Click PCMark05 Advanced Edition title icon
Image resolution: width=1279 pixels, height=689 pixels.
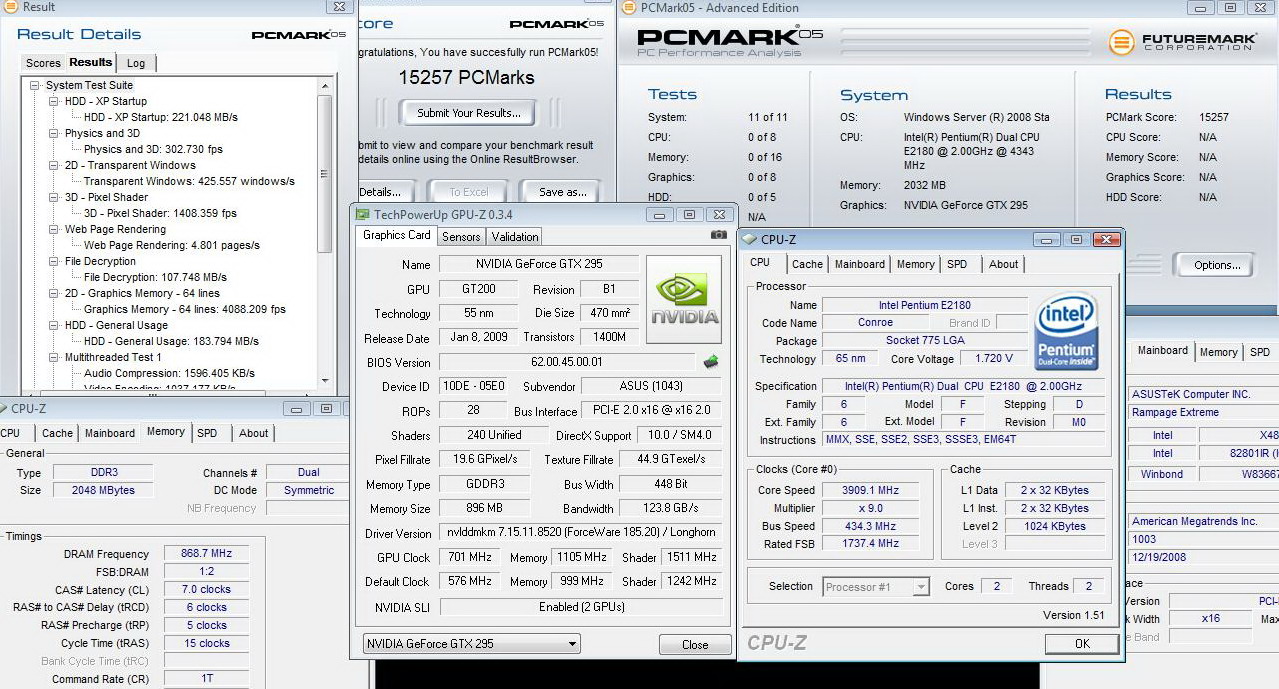click(628, 8)
